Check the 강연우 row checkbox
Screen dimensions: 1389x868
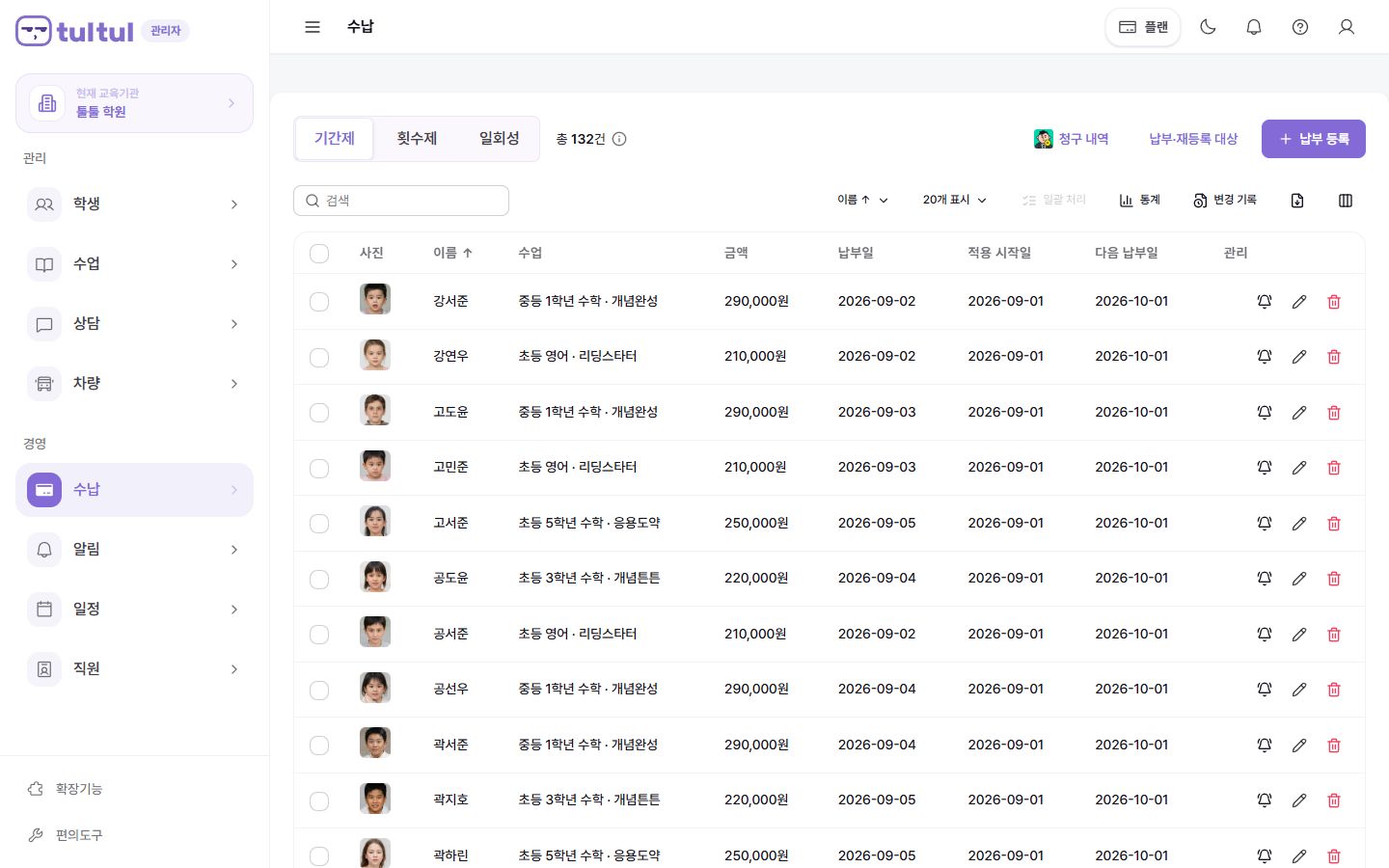tap(319, 357)
